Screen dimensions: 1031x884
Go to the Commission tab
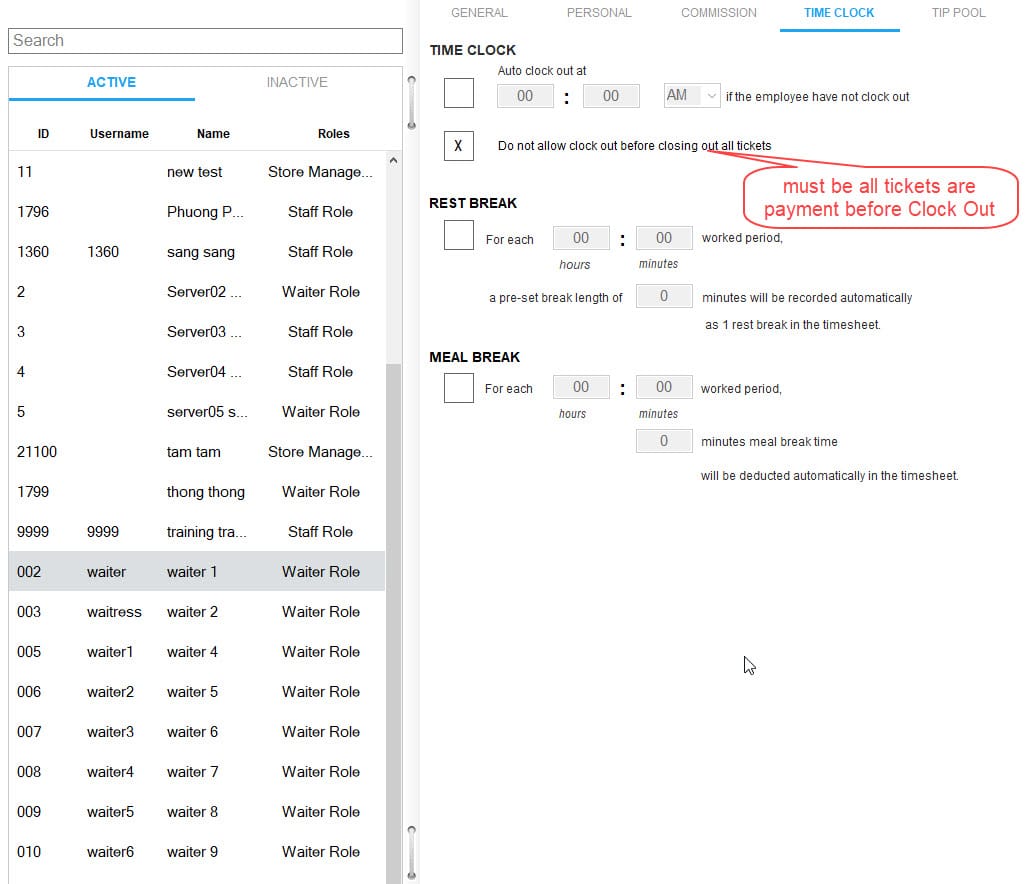718,13
